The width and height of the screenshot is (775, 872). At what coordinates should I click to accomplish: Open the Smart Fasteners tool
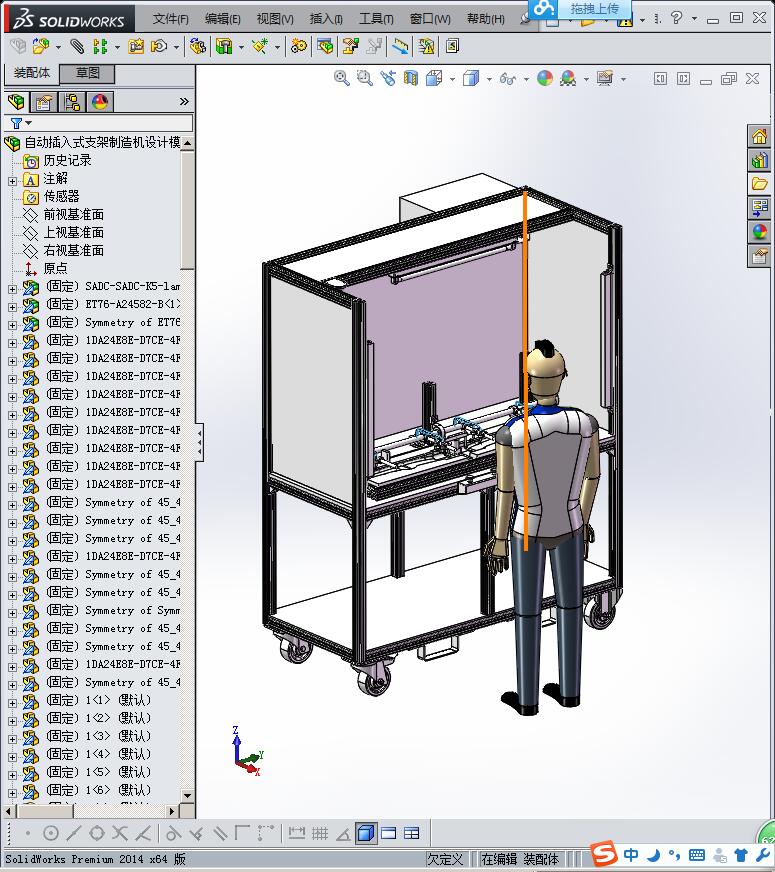pos(136,46)
